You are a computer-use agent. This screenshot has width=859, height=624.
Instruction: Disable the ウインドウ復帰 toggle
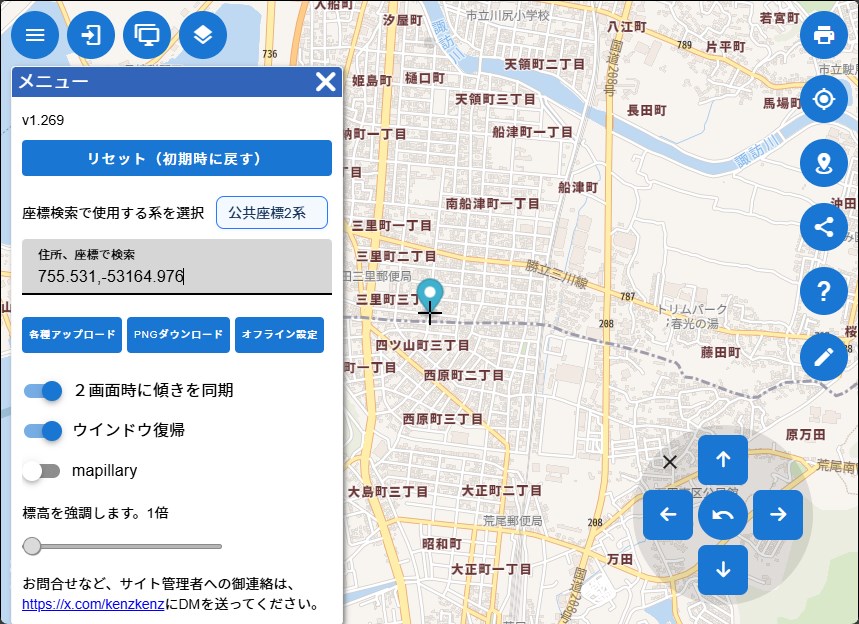pos(43,430)
